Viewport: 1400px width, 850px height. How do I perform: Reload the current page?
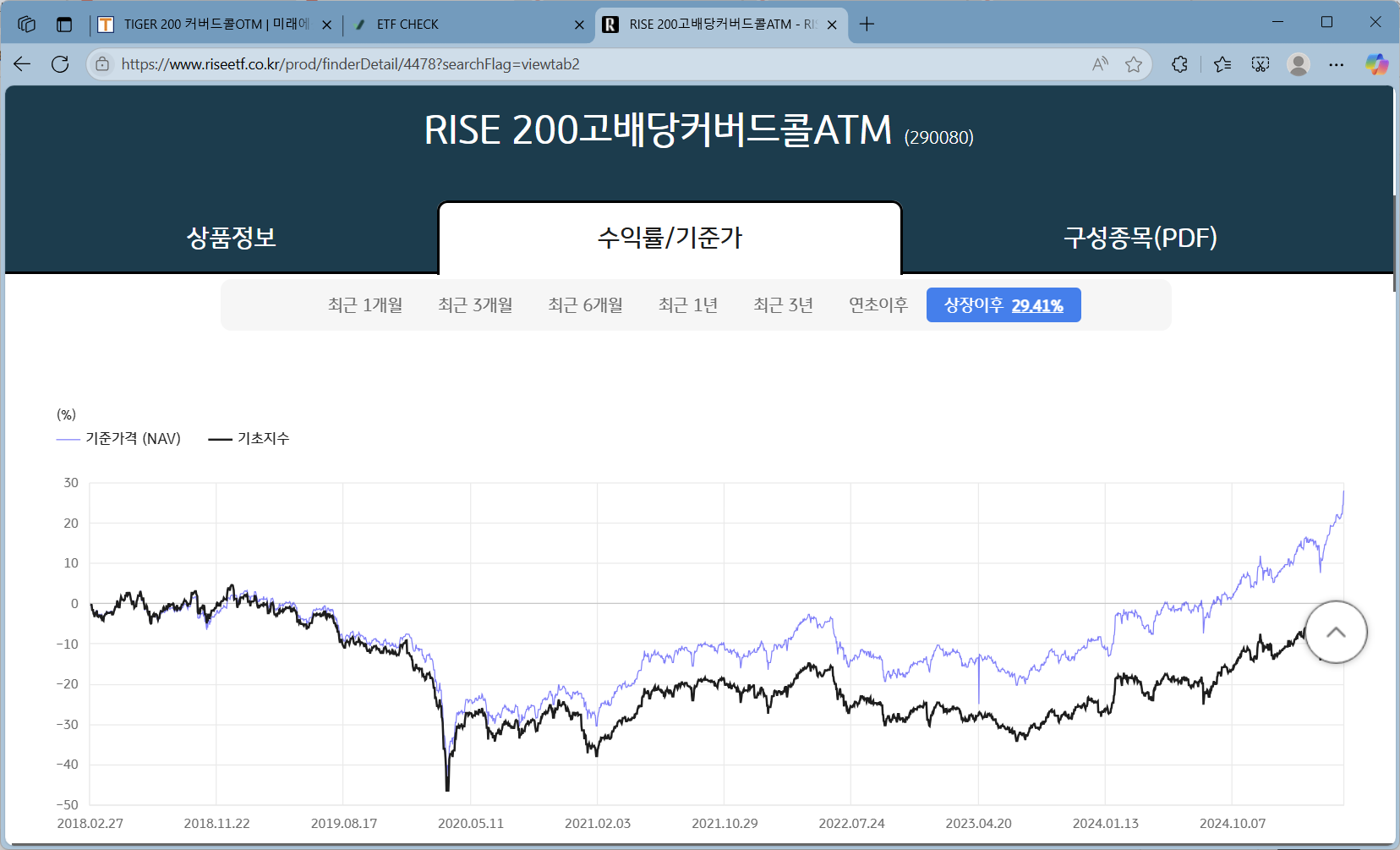point(60,64)
